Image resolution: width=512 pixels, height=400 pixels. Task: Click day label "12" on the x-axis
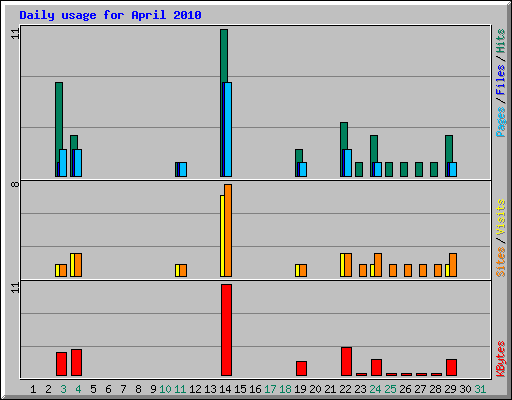click(x=195, y=389)
